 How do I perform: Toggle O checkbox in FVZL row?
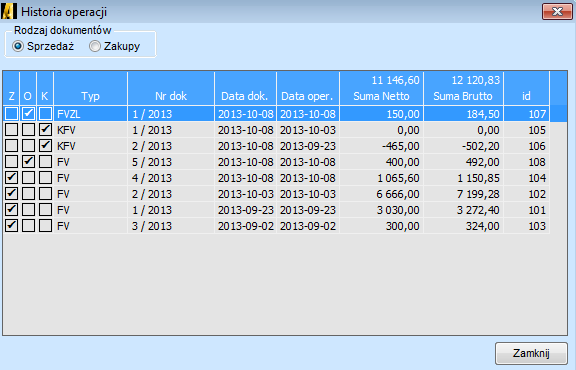coord(28,114)
